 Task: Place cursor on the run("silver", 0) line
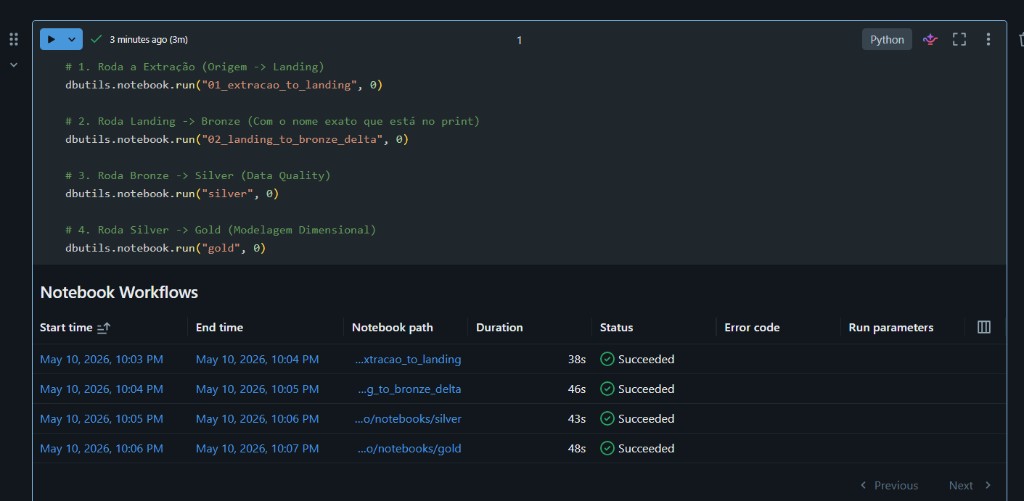172,193
